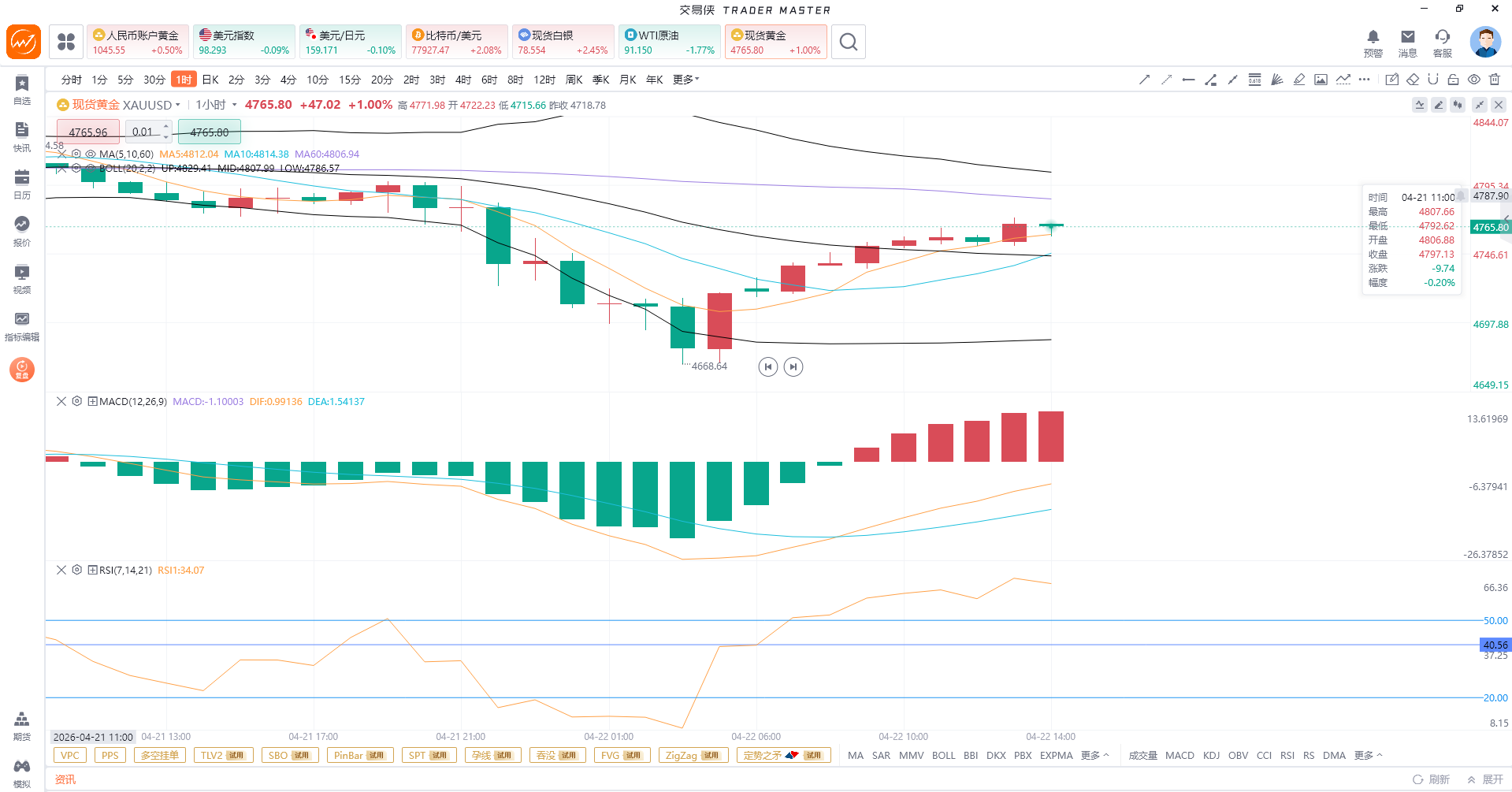1512x792 pixels.
Task: Open the 1小时 period dropdown
Action: click(x=217, y=105)
